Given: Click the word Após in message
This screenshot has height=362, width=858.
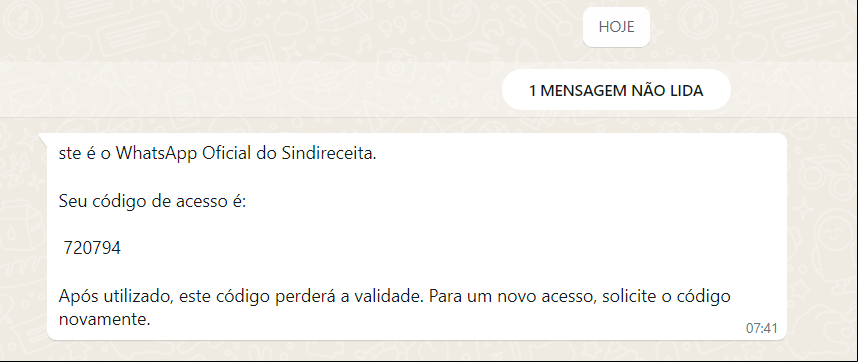Looking at the screenshot, I should (75, 297).
